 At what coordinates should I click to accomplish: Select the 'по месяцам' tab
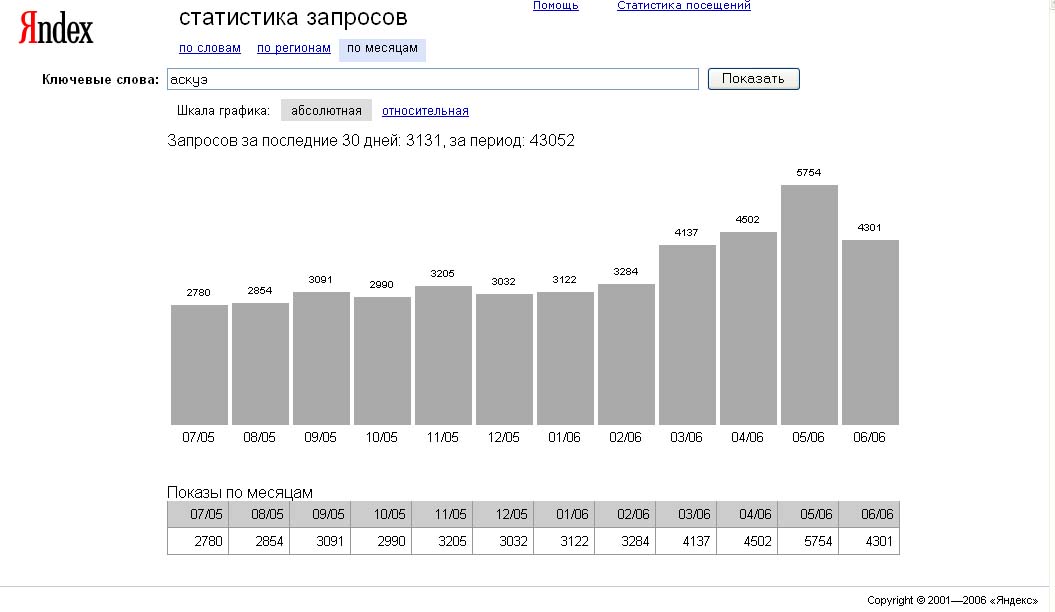pos(382,48)
